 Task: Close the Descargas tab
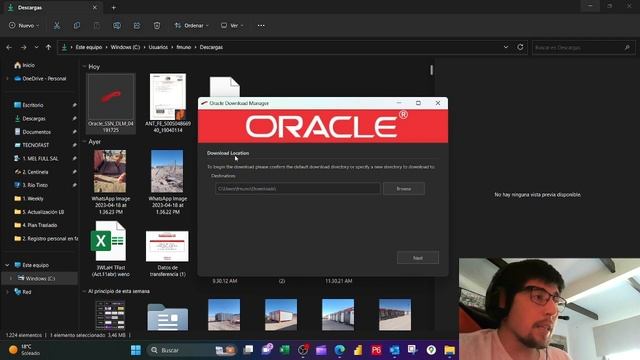[x=95, y=7]
